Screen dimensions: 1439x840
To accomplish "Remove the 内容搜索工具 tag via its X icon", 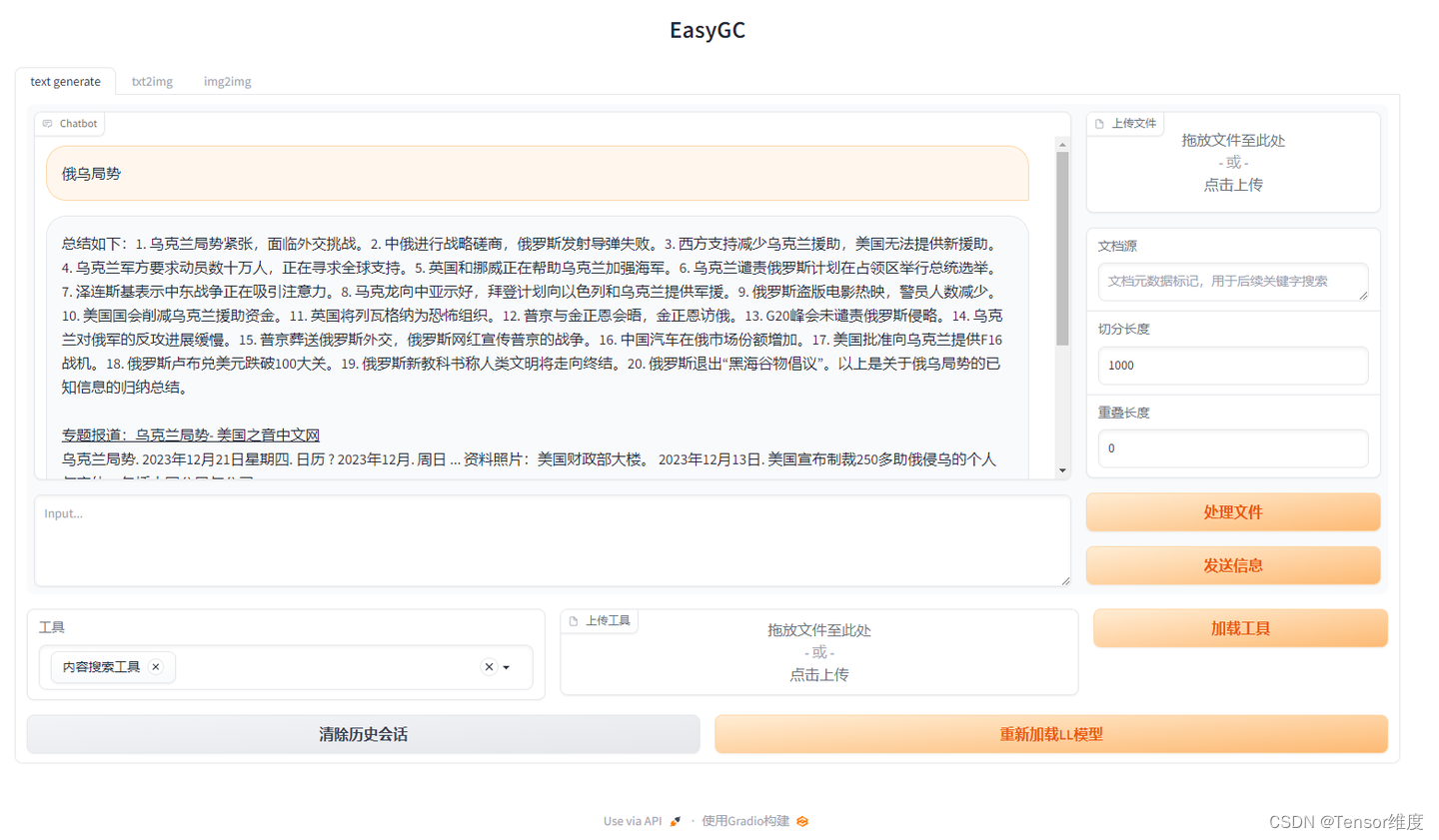I will [x=155, y=666].
